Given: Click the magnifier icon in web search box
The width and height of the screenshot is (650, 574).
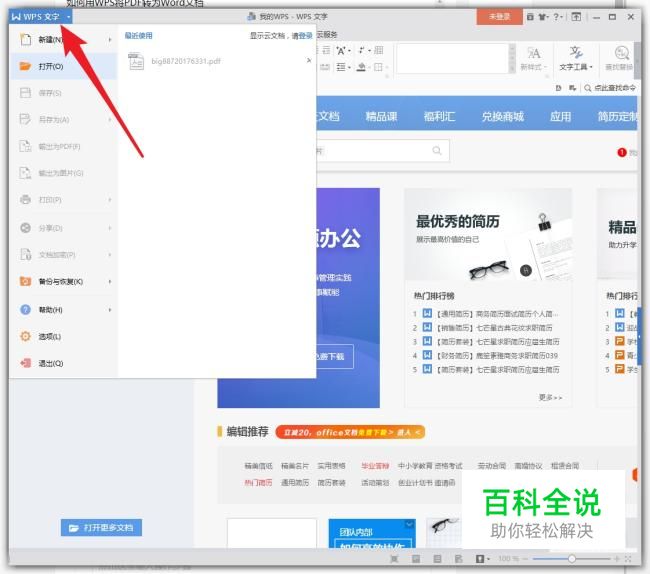Looking at the screenshot, I should coord(437,150).
